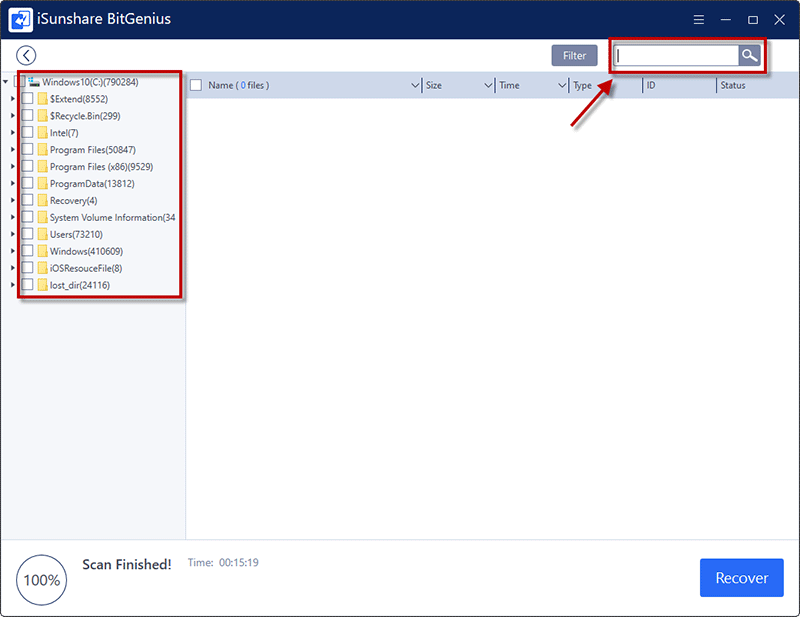Check the Program Files(50847) checkbox
Viewport: 800px width, 617px height.
tap(28, 149)
